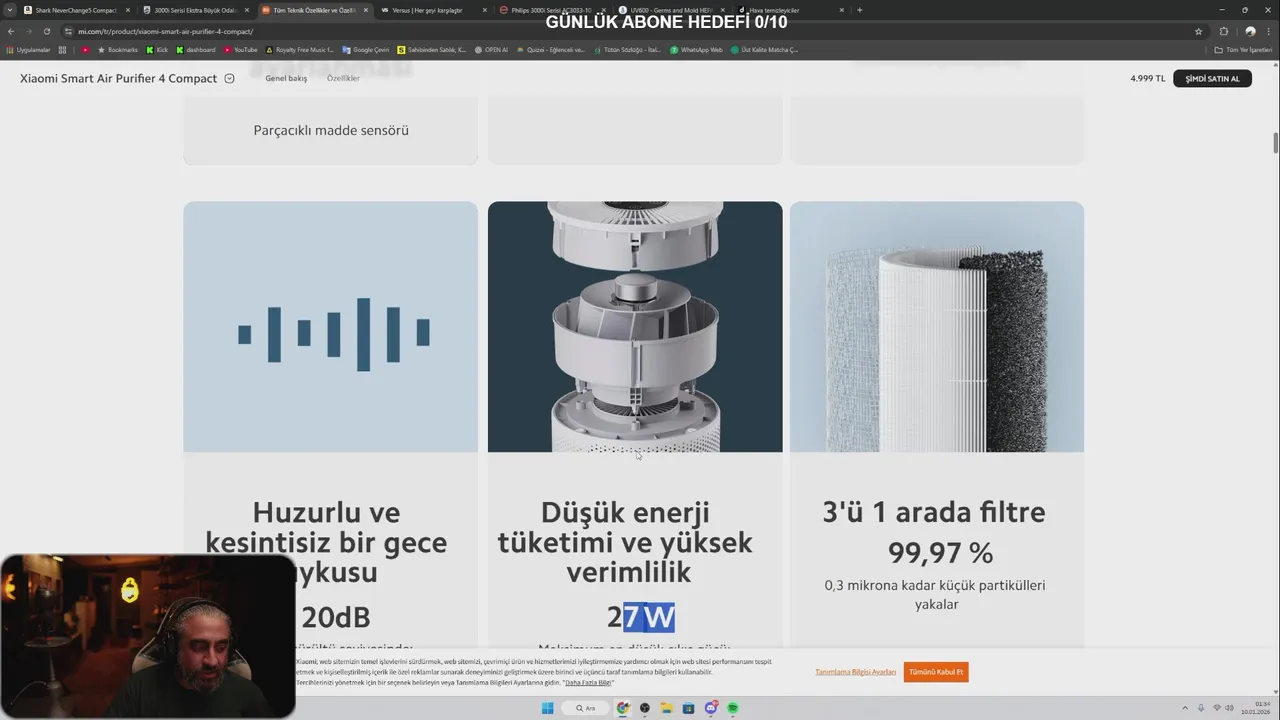Viewport: 1280px width, 720px height.
Task: Open the Üst Kalite Matcha bookmark
Action: (x=764, y=49)
